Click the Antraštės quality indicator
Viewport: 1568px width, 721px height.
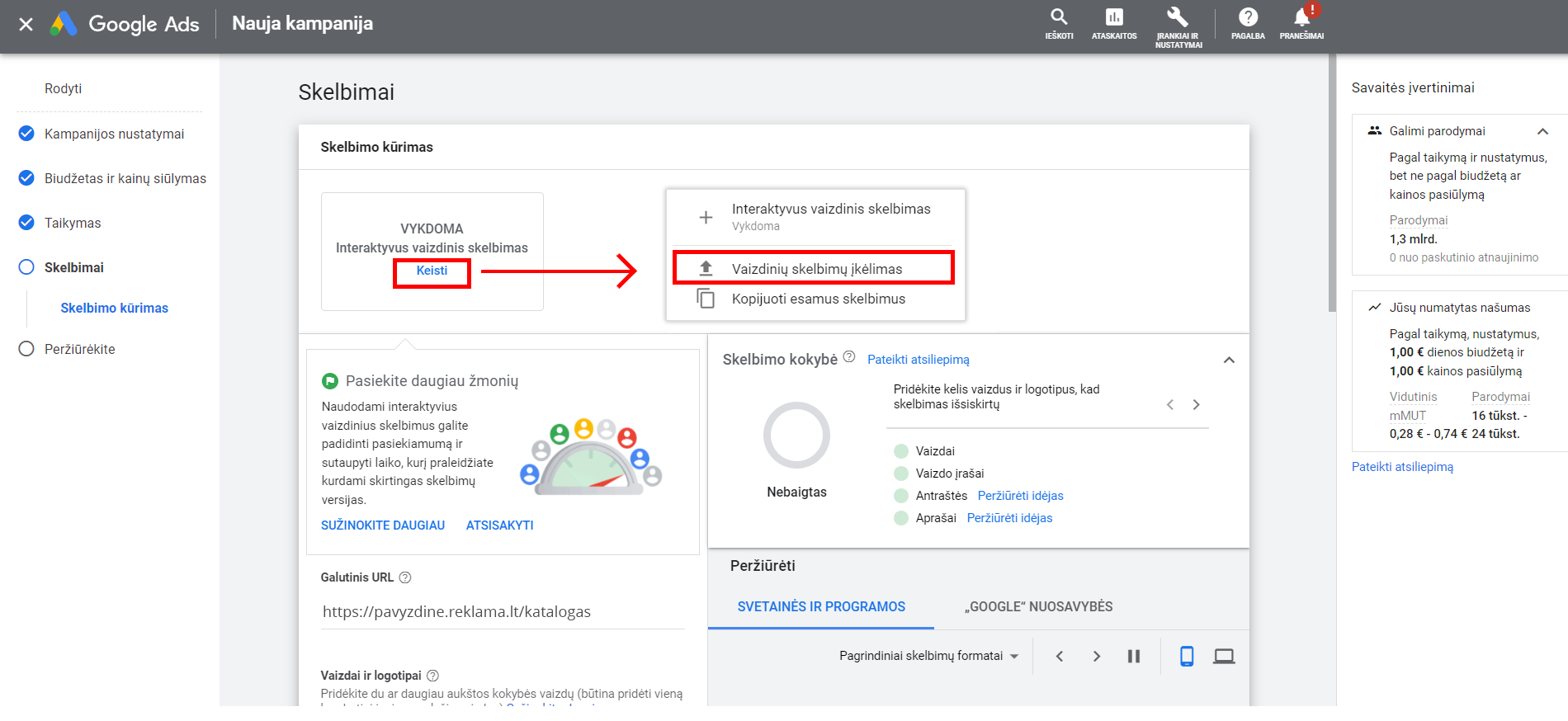[x=901, y=496]
